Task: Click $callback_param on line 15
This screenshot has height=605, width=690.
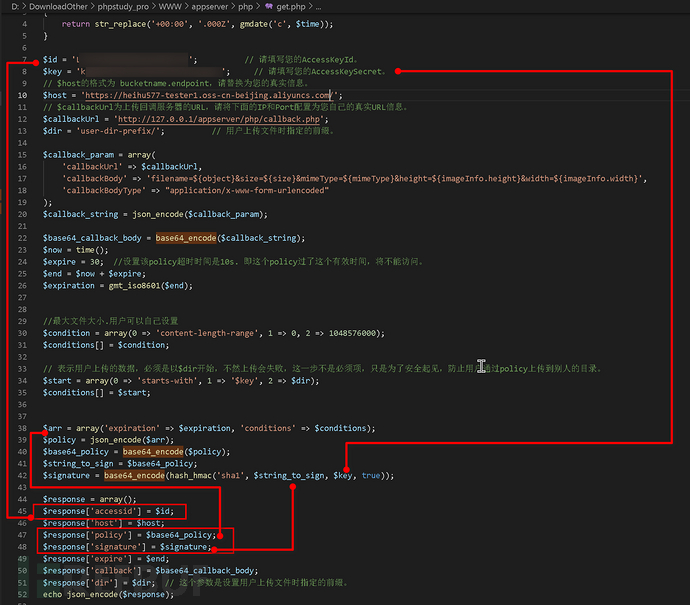Action: [x=78, y=154]
